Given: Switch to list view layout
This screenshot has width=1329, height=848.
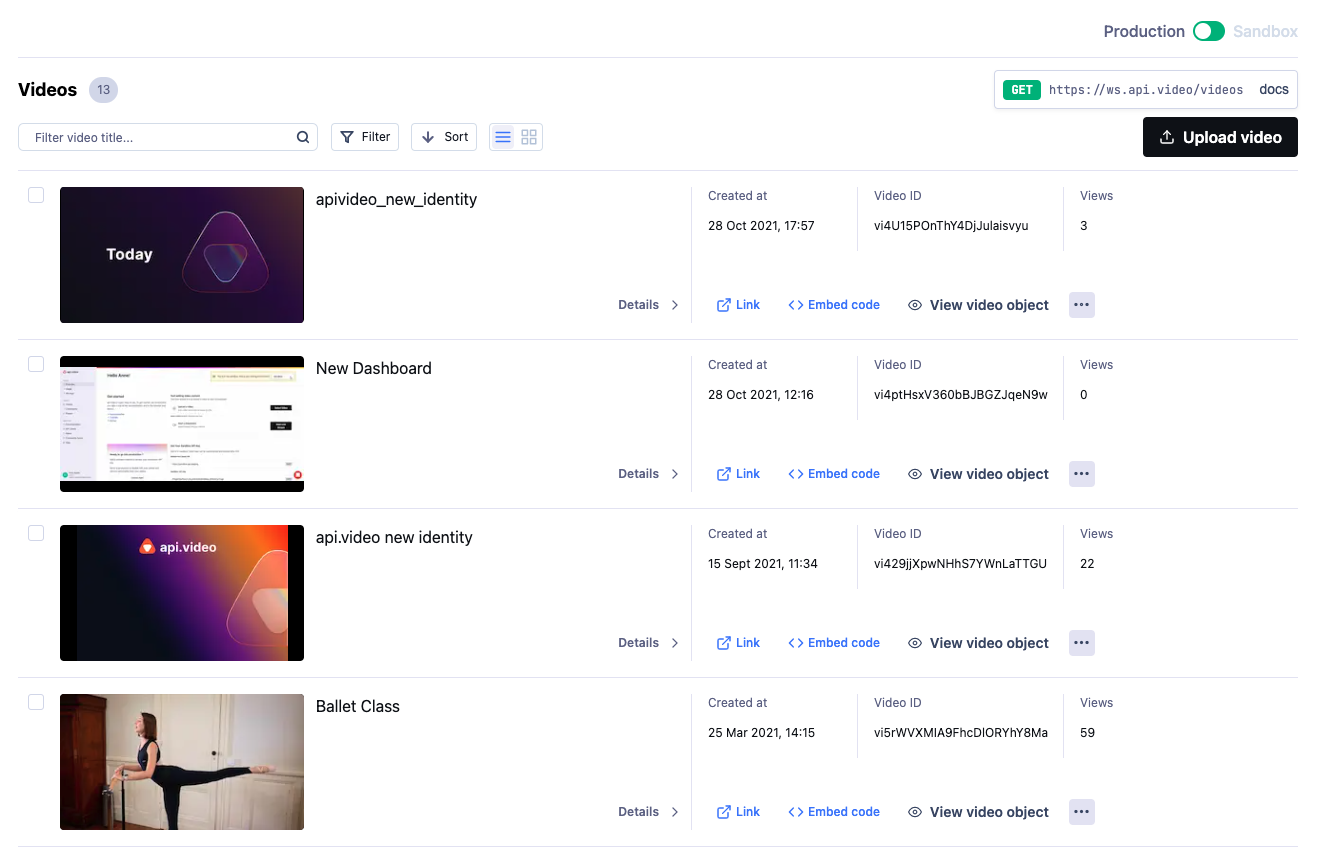Looking at the screenshot, I should tap(503, 137).
